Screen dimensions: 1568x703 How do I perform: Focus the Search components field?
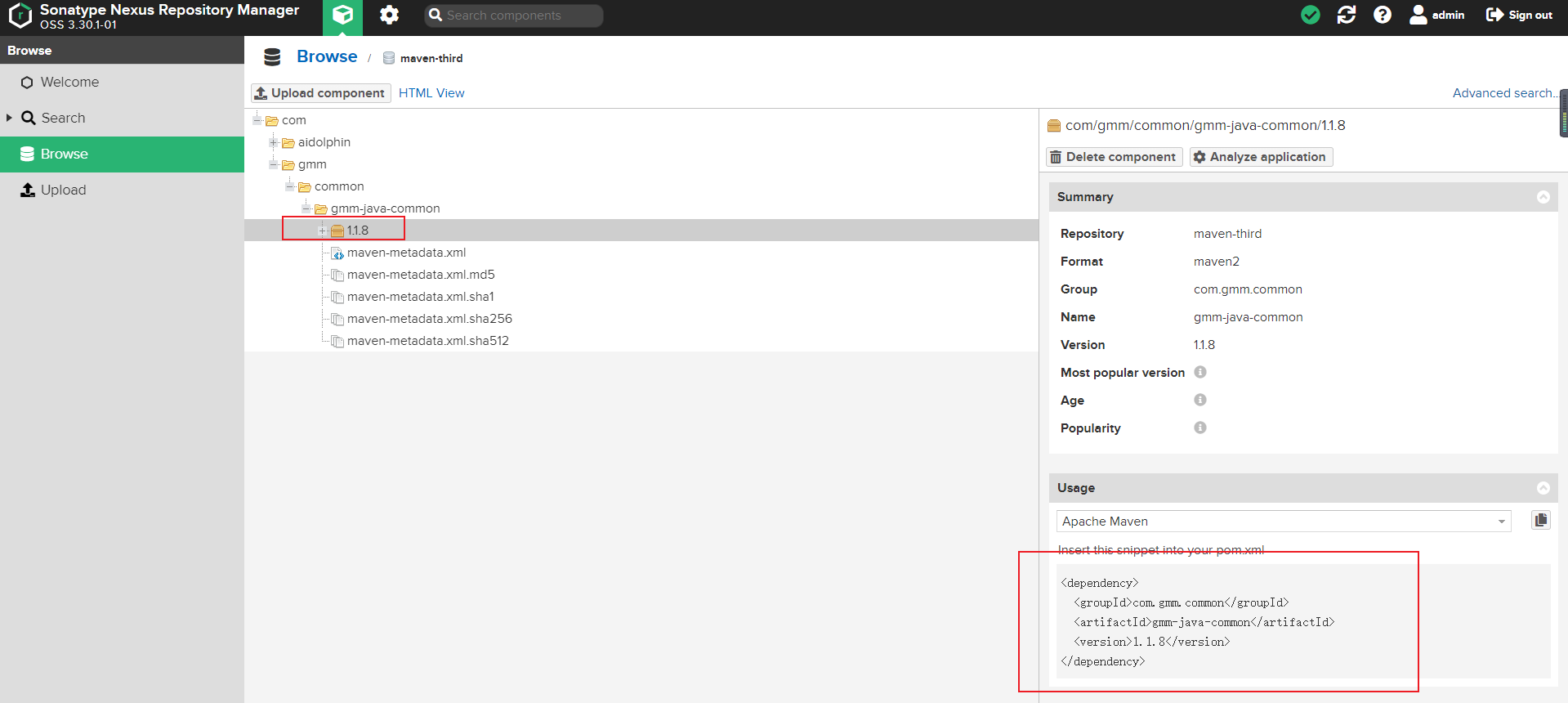[x=514, y=16]
